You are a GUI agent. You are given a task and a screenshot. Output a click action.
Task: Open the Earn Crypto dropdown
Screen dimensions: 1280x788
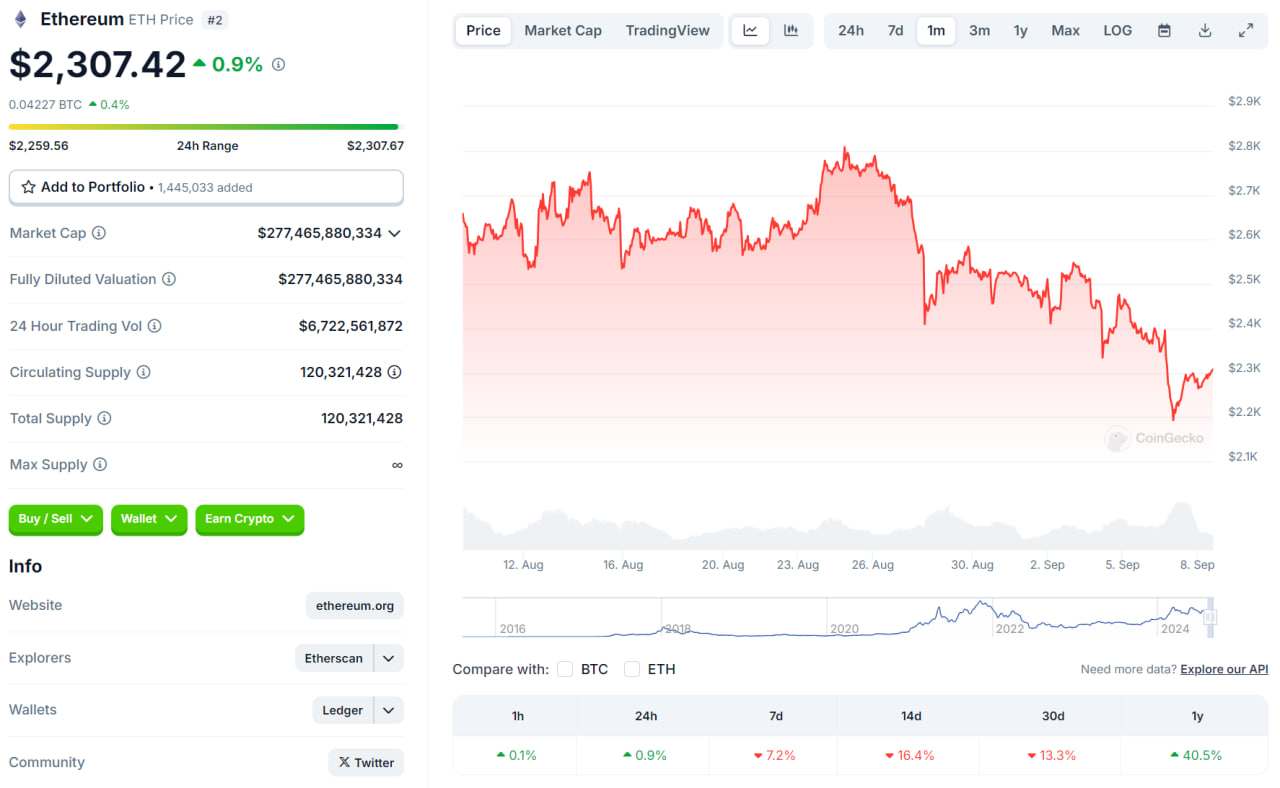click(250, 519)
